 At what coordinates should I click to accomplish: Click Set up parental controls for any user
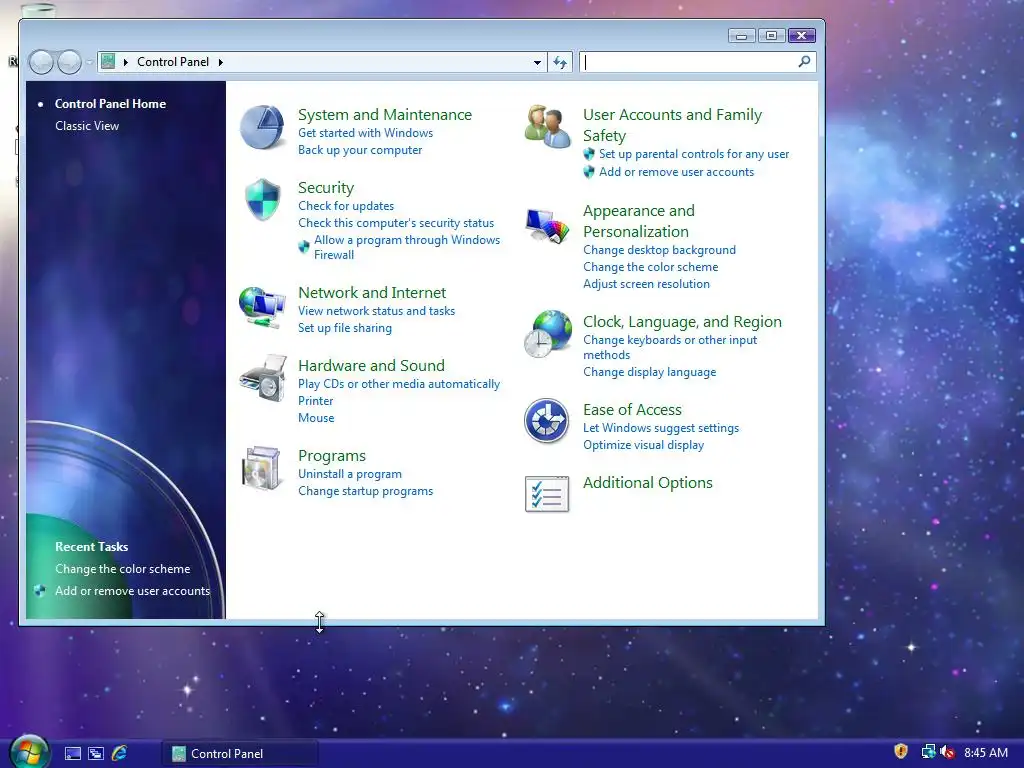tap(694, 154)
